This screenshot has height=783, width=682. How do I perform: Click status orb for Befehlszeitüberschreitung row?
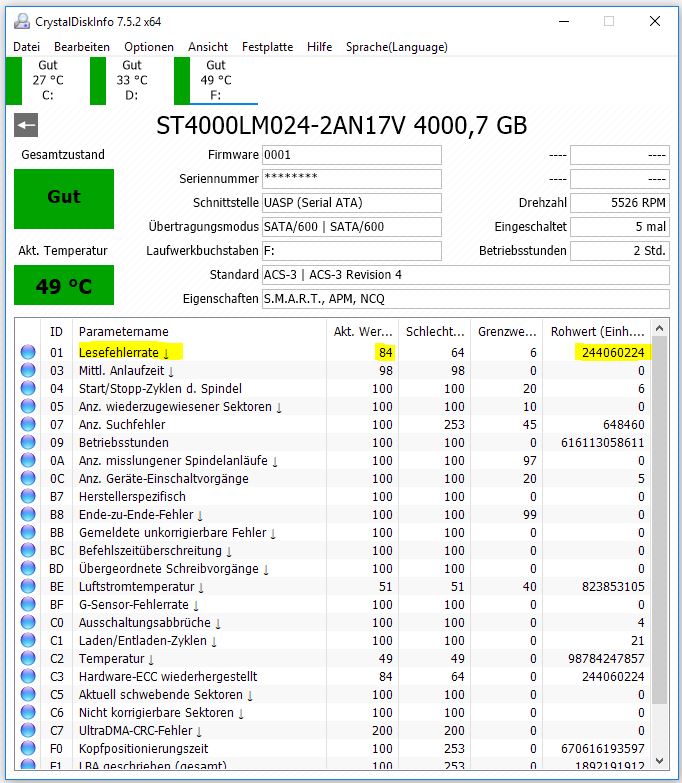click(x=28, y=550)
